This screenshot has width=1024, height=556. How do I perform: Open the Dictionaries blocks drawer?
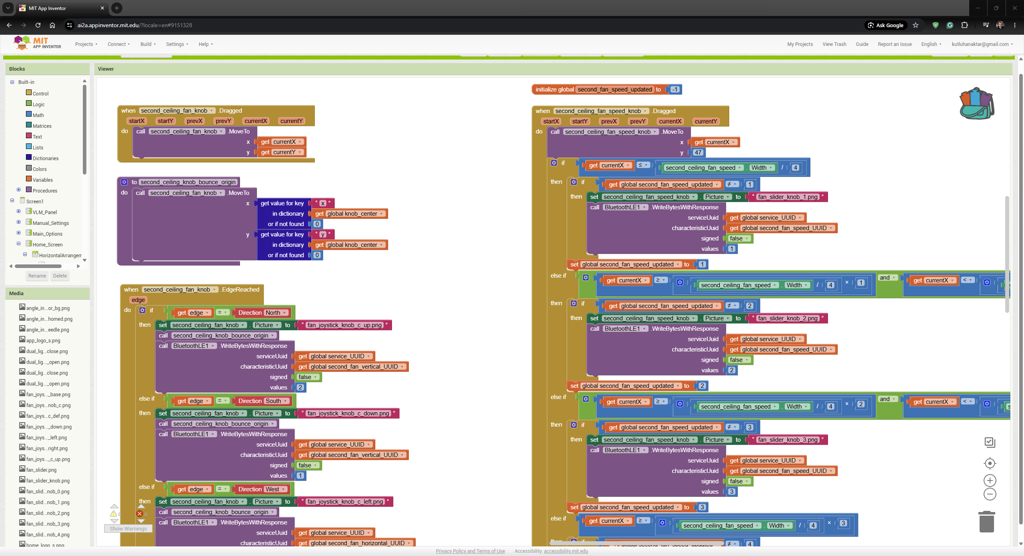pyautogui.click(x=42, y=158)
